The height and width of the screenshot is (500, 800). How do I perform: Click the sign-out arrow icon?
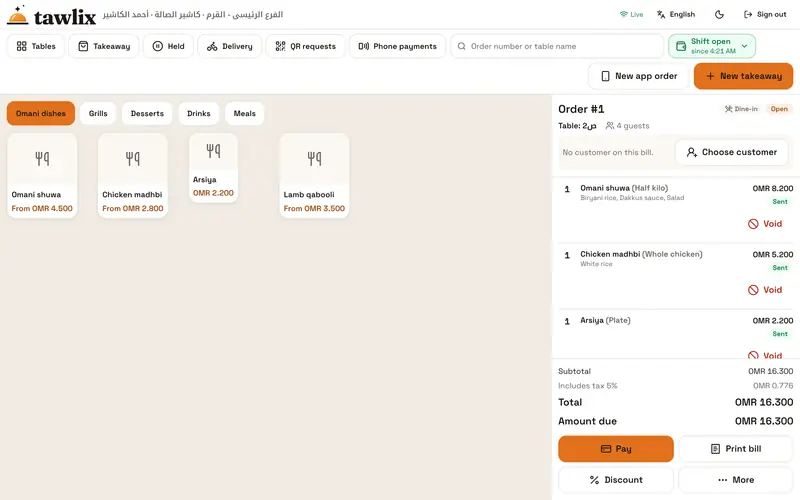748,14
